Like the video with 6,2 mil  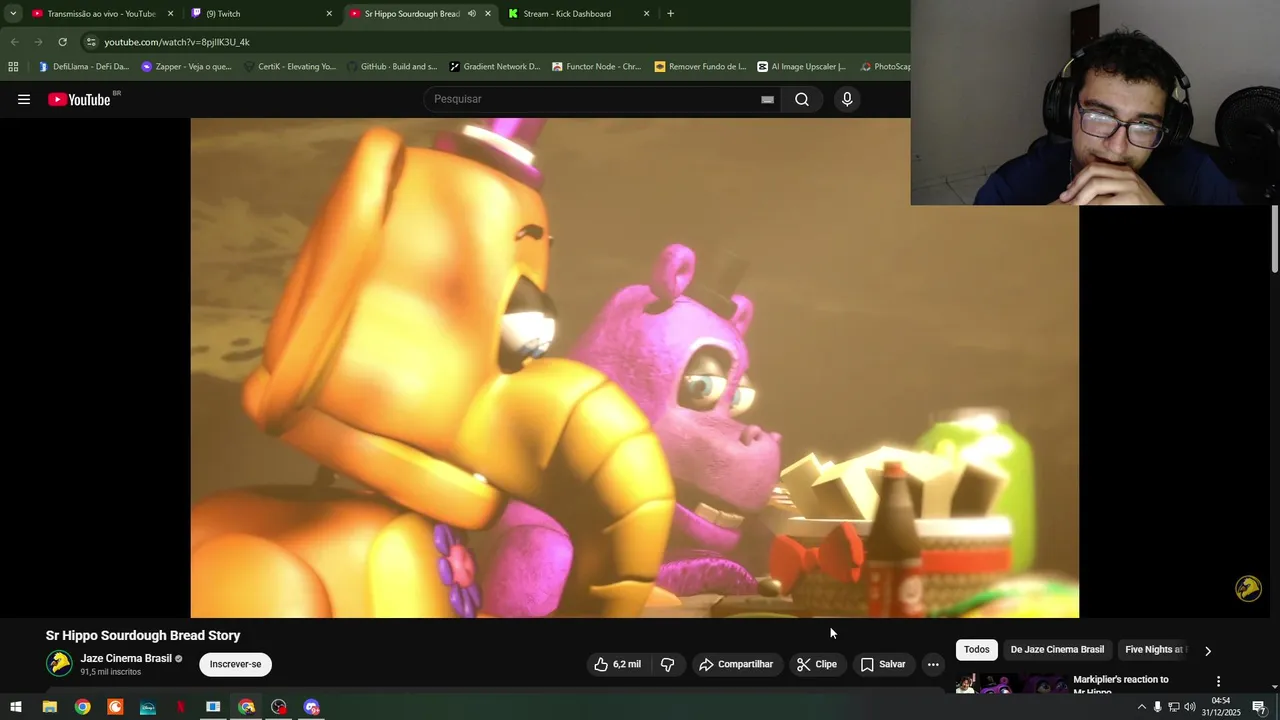coord(617,664)
